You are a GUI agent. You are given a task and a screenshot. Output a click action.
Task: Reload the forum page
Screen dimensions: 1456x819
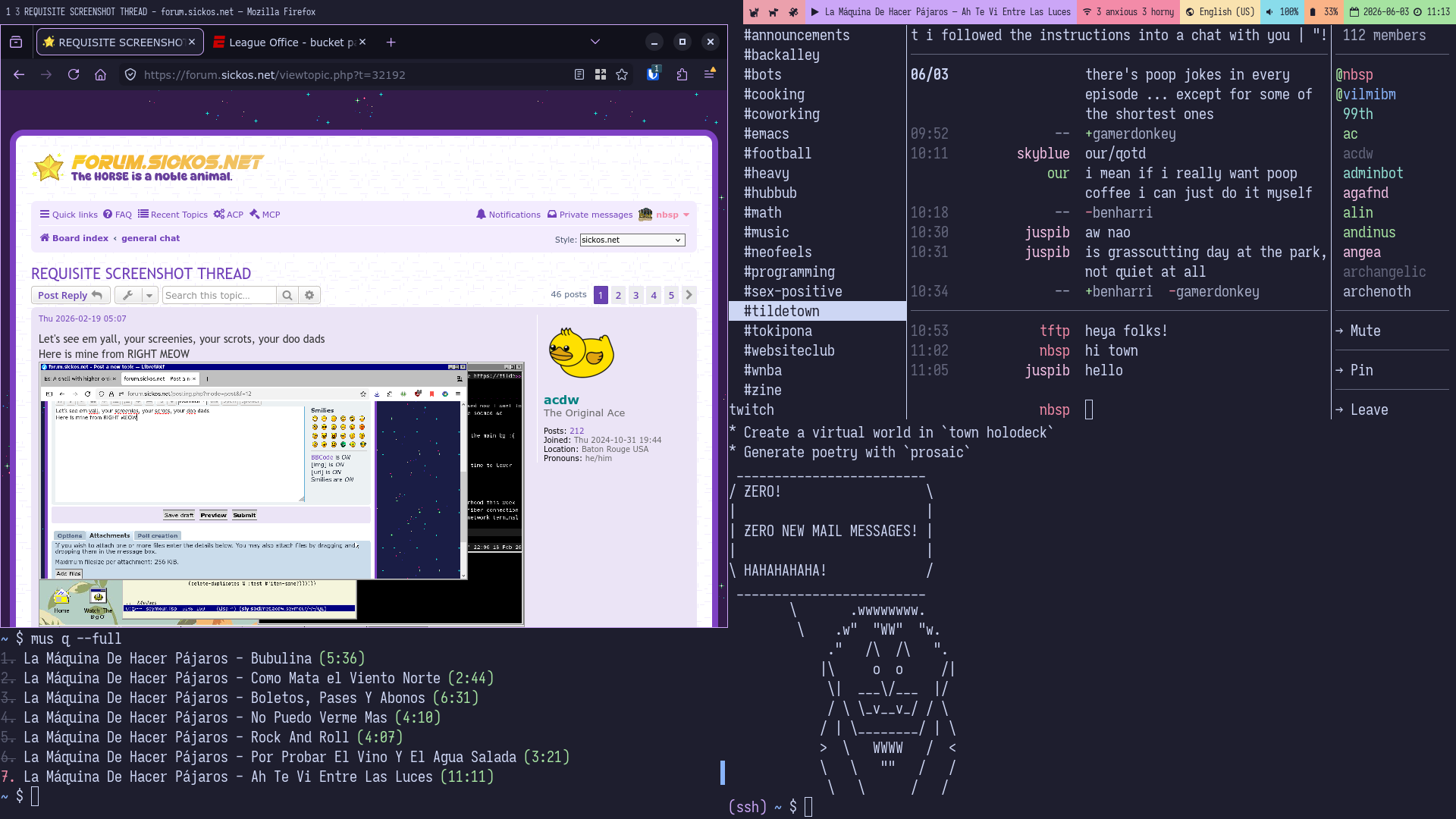coord(74,74)
